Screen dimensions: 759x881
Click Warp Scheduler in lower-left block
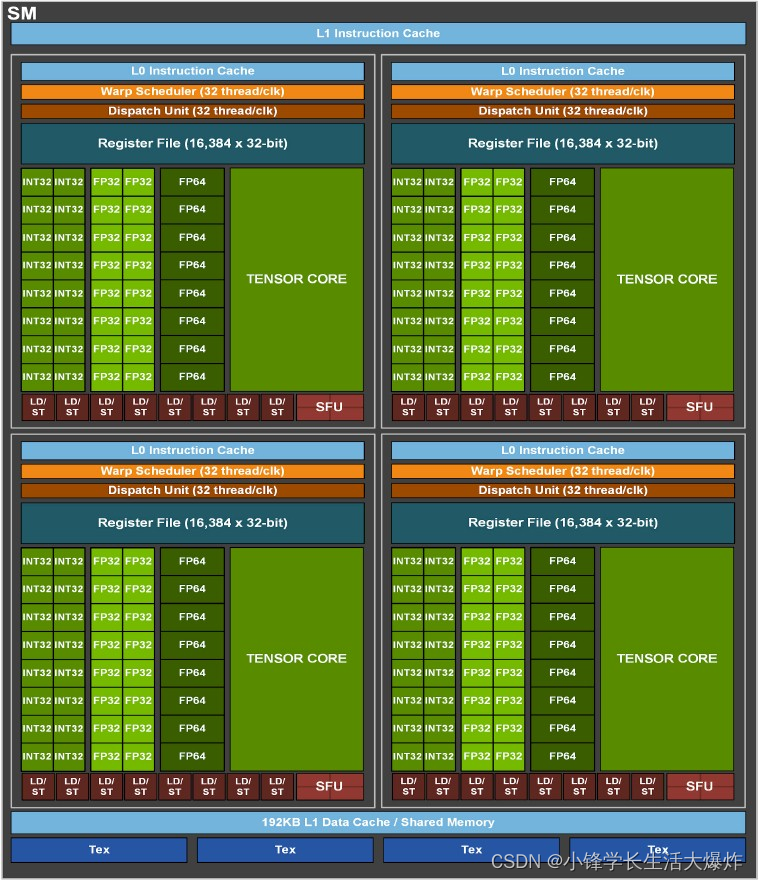click(x=193, y=471)
